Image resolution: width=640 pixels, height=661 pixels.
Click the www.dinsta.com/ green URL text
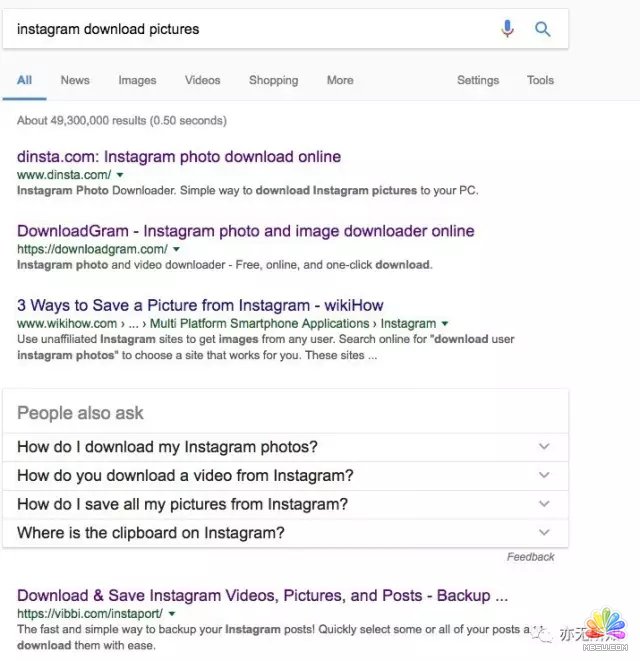click(x=64, y=175)
